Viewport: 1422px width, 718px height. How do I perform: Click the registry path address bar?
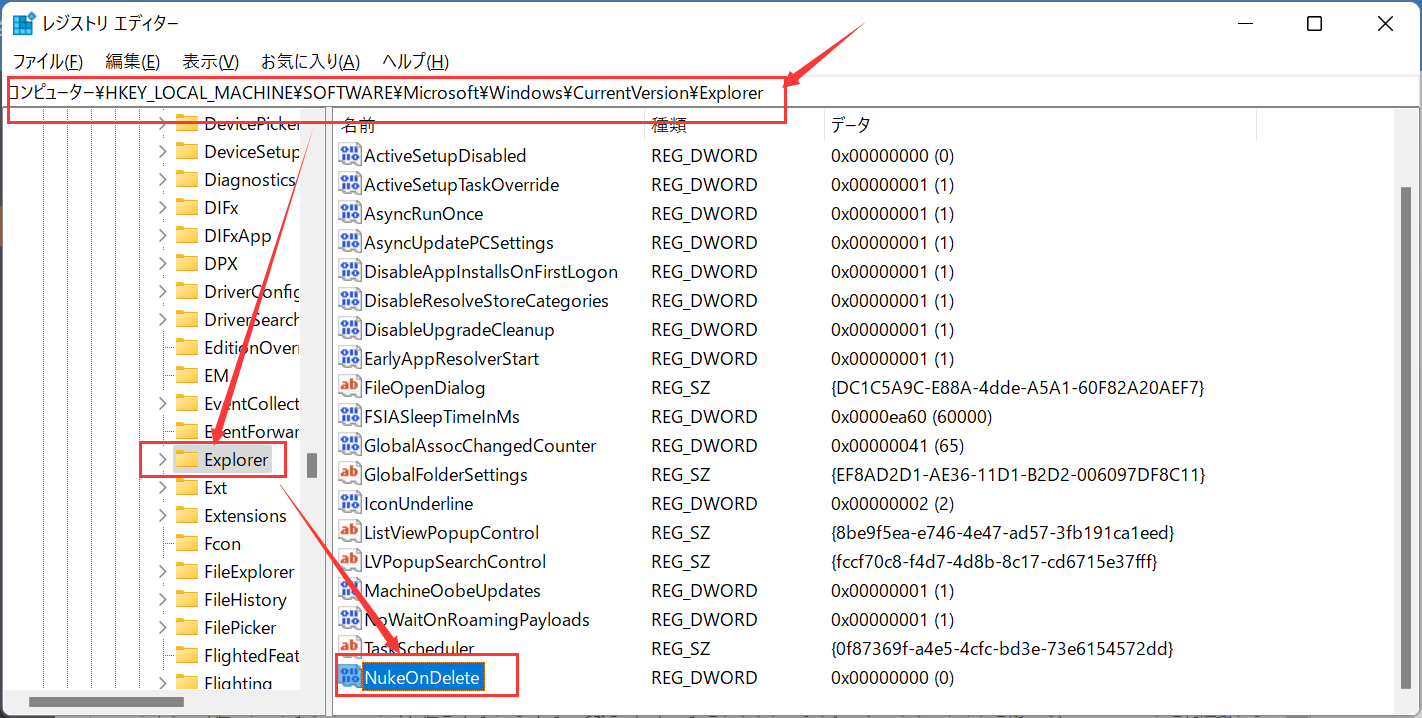tap(400, 93)
